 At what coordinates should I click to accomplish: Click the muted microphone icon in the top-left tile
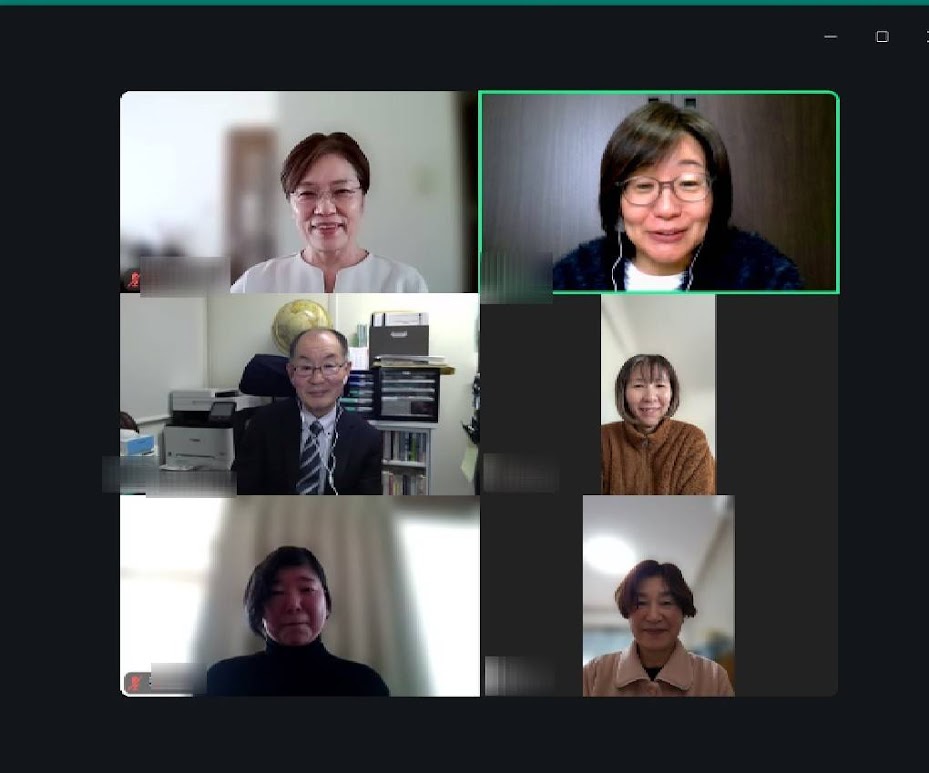point(133,279)
